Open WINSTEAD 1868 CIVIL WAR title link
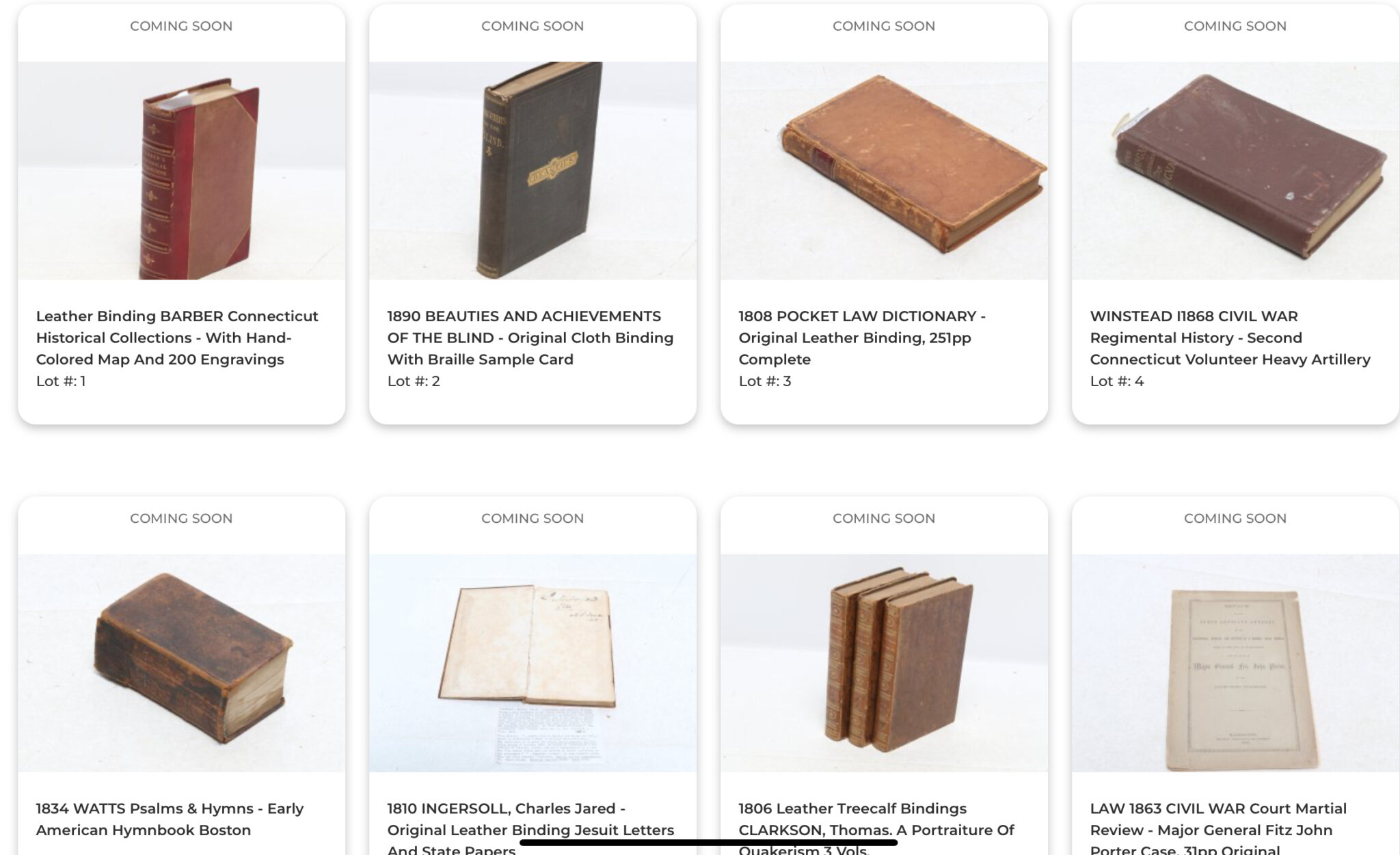Screen dimensions: 1400x855 [1230, 338]
